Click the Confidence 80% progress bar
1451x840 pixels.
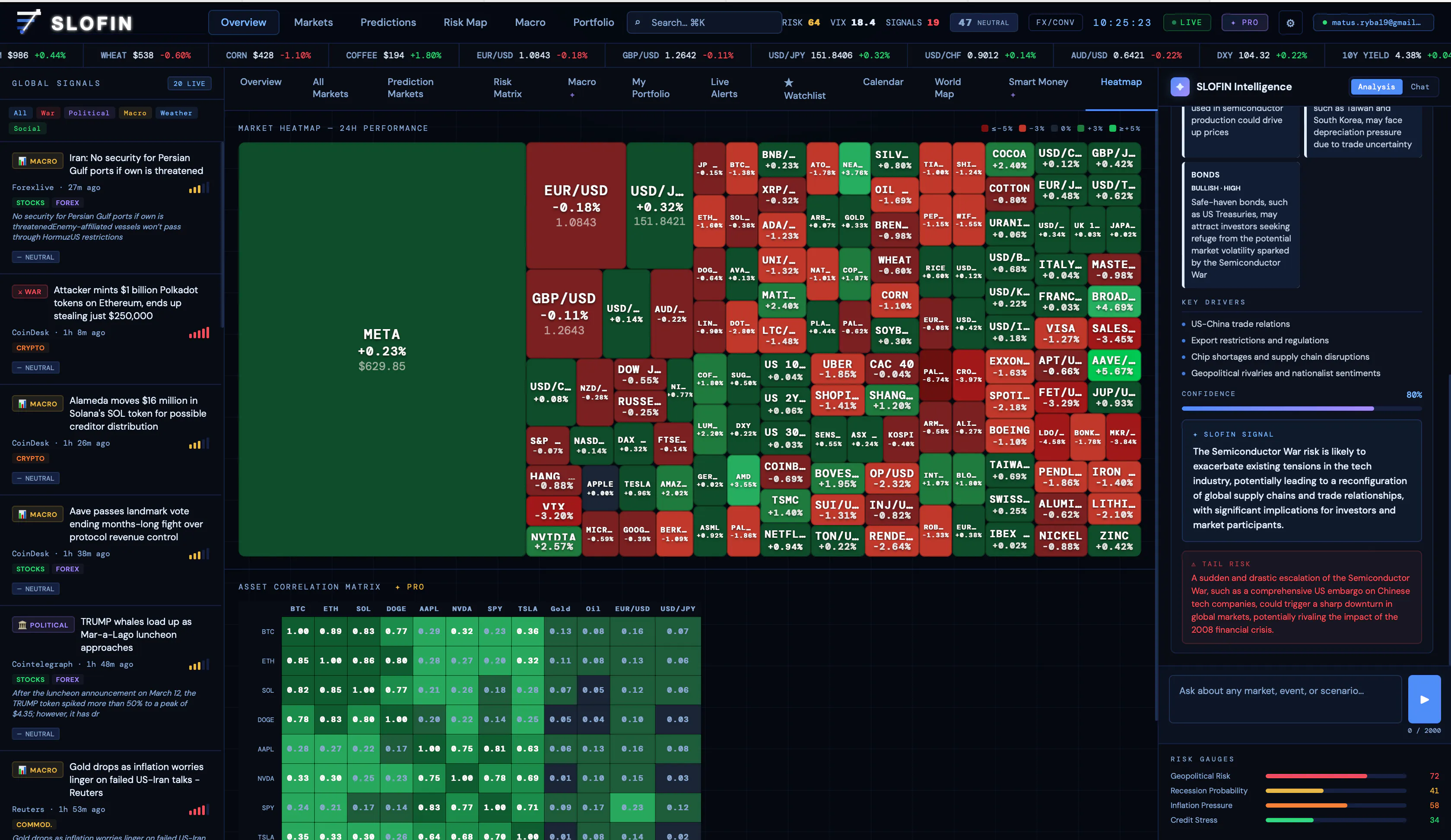coord(1301,408)
